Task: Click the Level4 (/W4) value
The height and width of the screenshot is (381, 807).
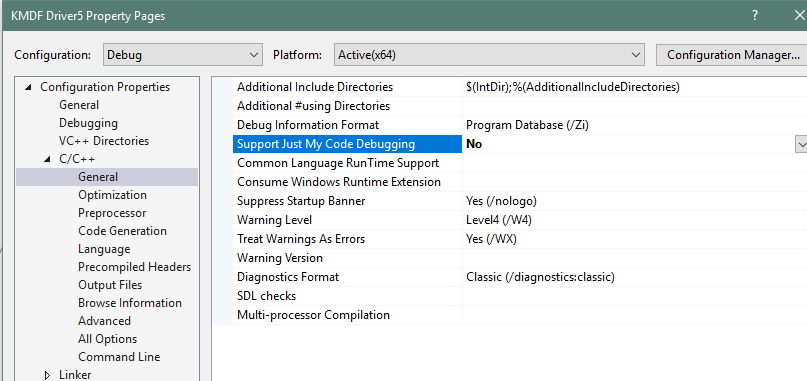Action: click(x=499, y=221)
